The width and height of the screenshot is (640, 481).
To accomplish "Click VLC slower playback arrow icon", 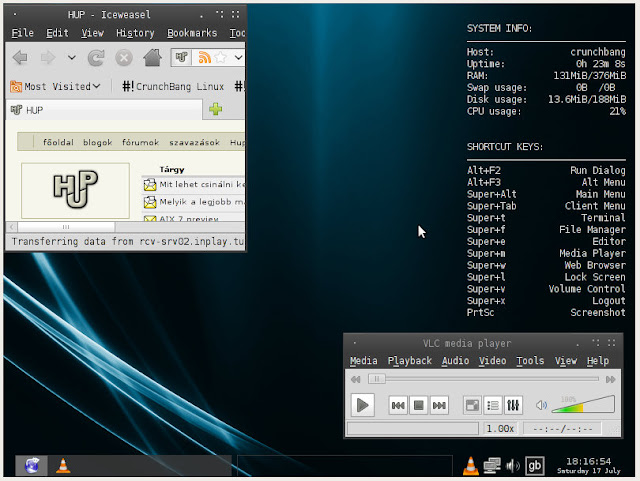I will 356,379.
